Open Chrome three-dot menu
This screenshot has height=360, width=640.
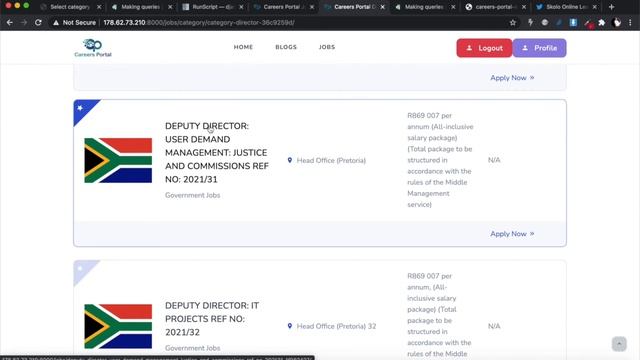coord(630,22)
